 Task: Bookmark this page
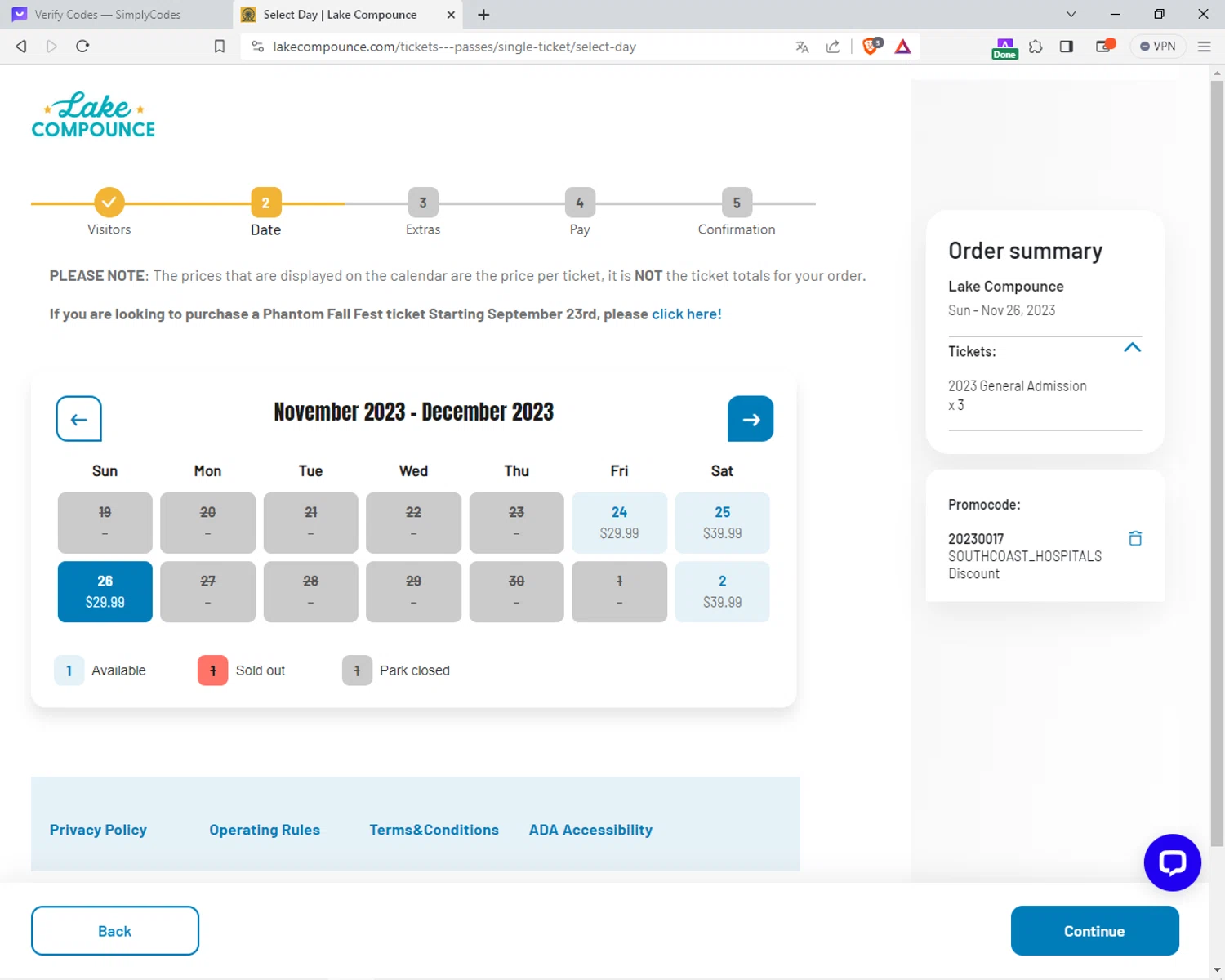220,47
